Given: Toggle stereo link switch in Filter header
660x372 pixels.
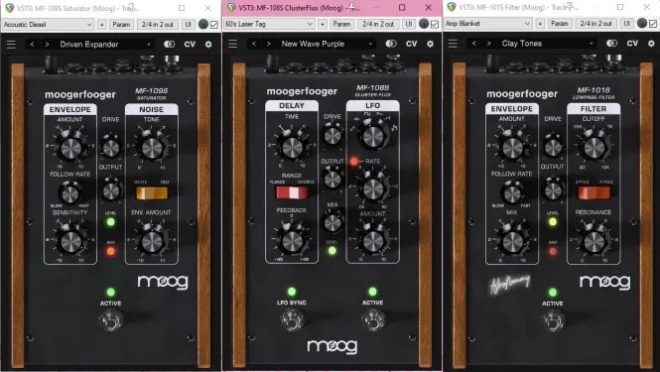Looking at the screenshot, I should point(611,43).
